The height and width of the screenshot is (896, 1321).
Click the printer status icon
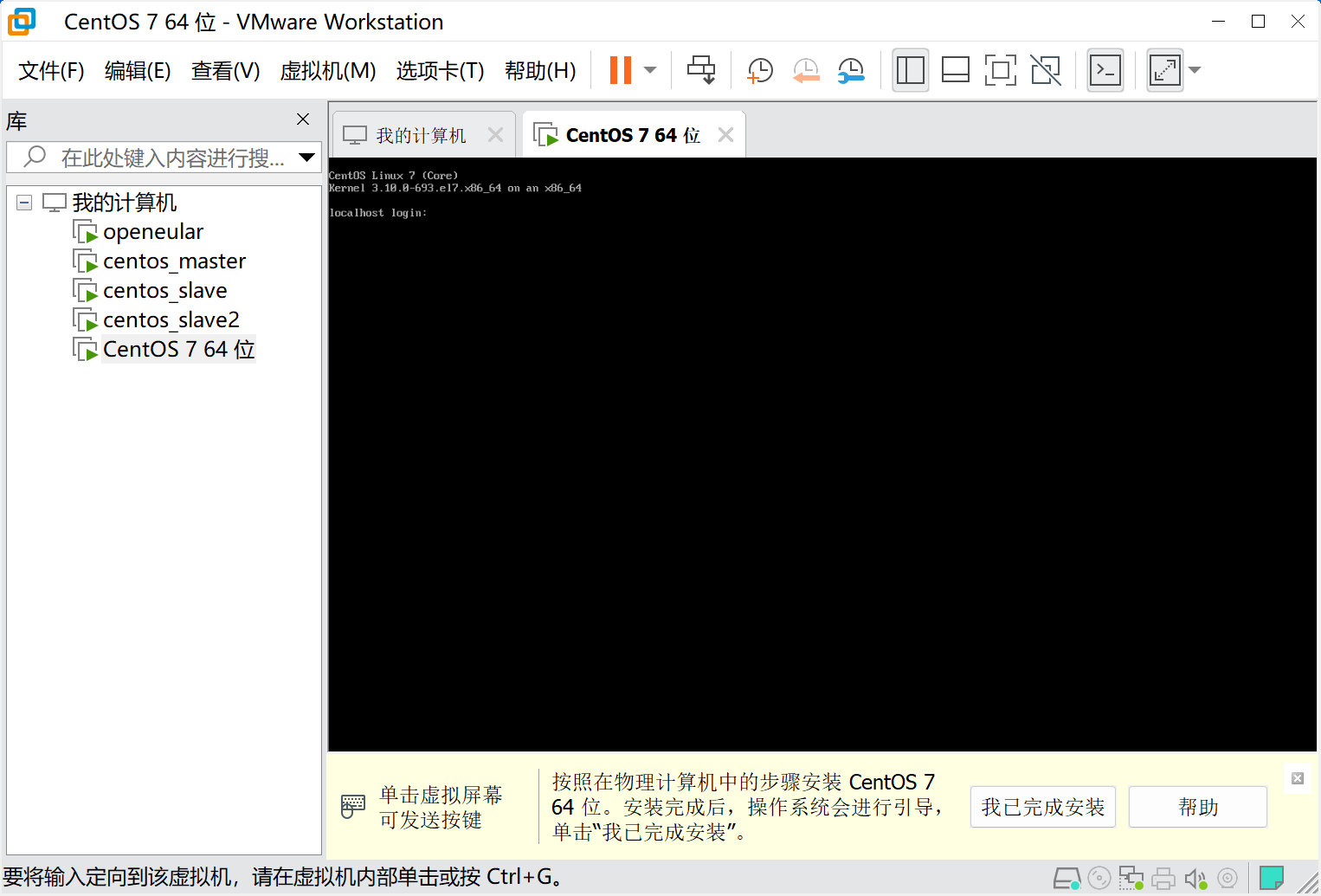[1163, 879]
